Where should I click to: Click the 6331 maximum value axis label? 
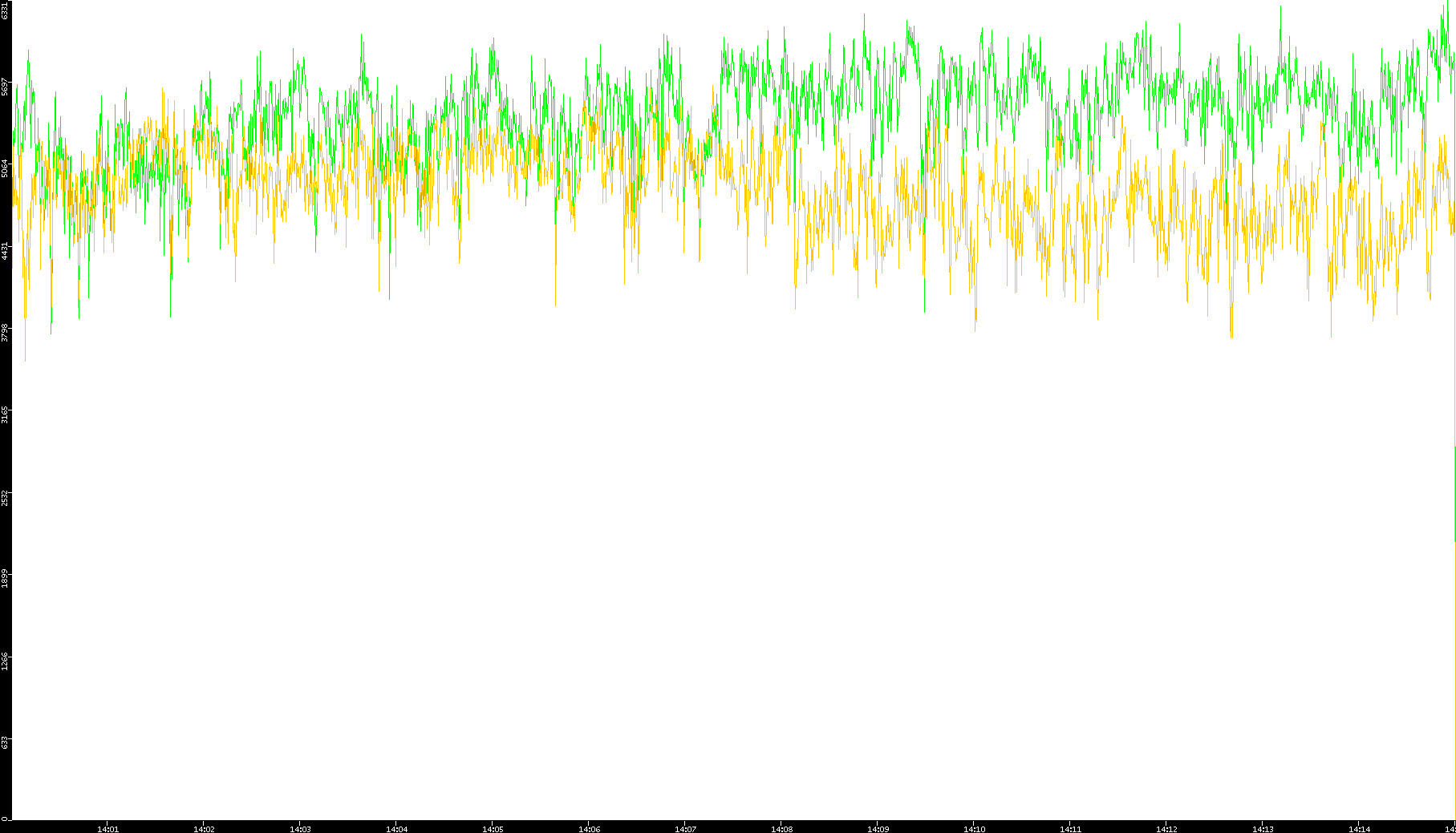coord(6,10)
